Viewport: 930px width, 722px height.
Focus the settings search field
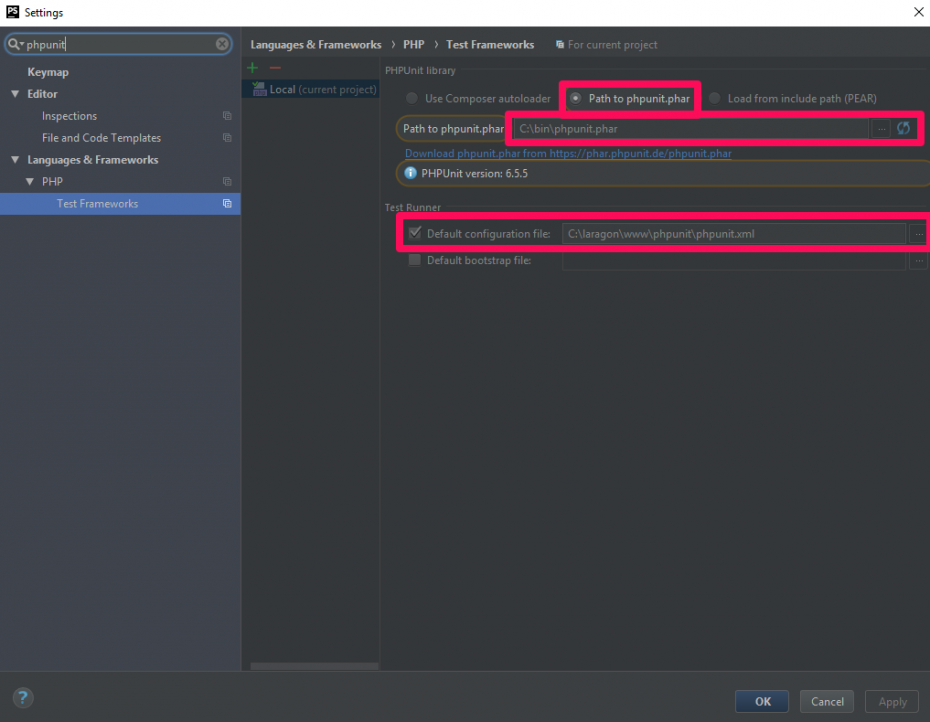118,44
